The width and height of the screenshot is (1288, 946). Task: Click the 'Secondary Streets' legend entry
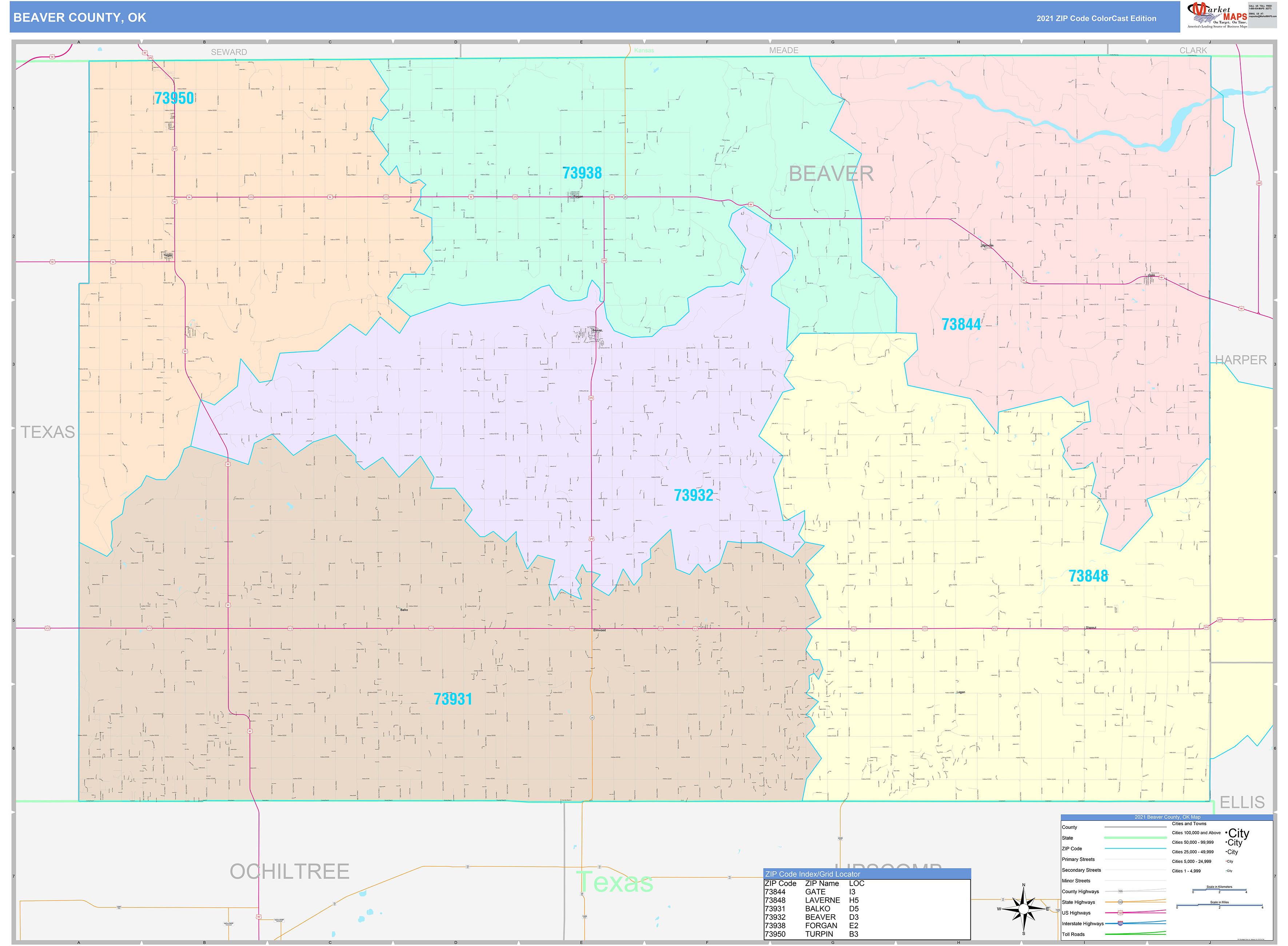tap(1081, 870)
